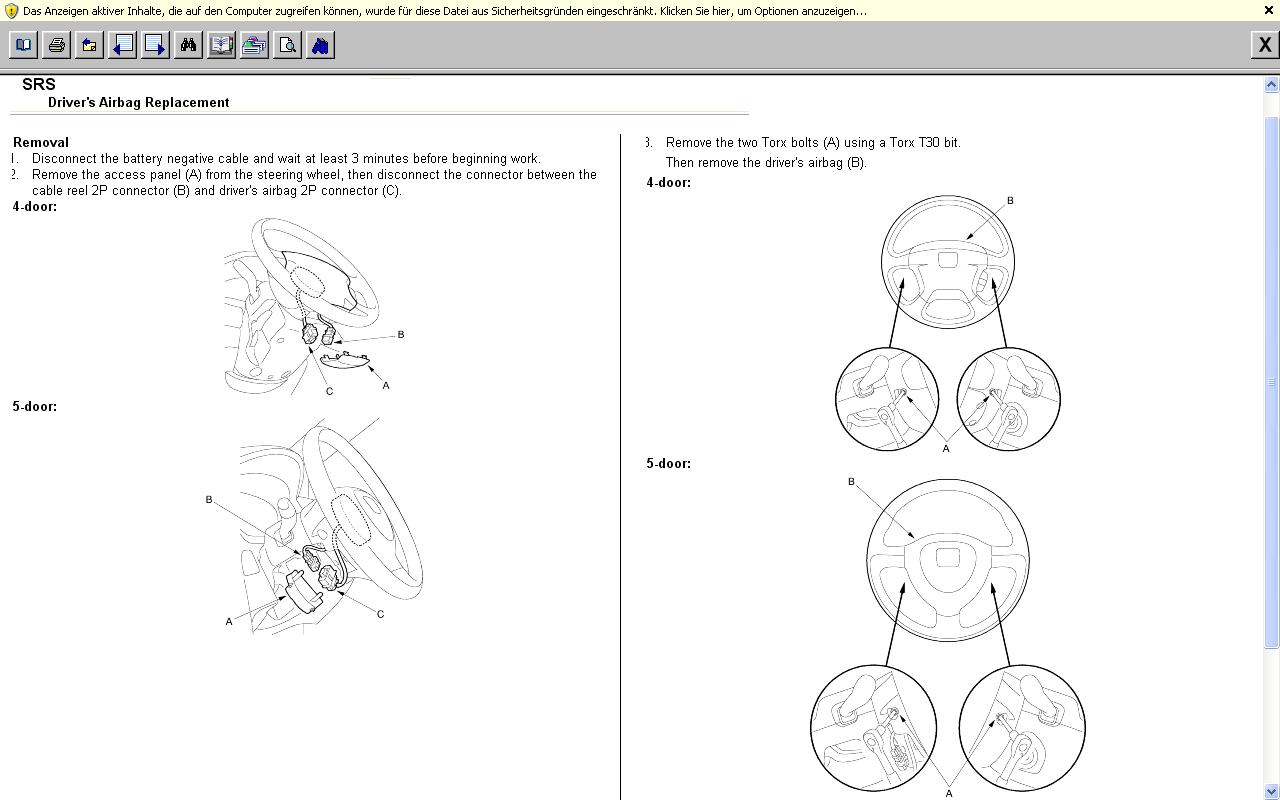Screen dimensions: 1280x800
Task: Click the stacked folders icon
Action: 254,45
